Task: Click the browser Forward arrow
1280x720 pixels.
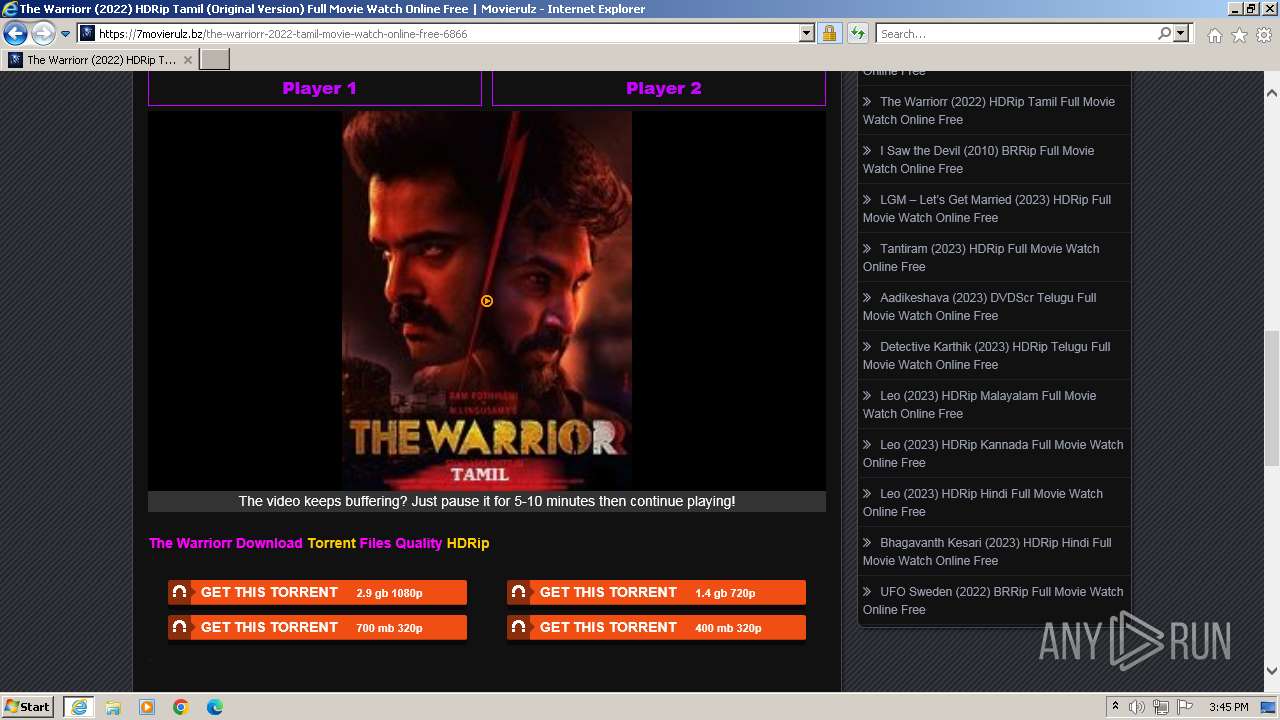Action: coord(43,34)
